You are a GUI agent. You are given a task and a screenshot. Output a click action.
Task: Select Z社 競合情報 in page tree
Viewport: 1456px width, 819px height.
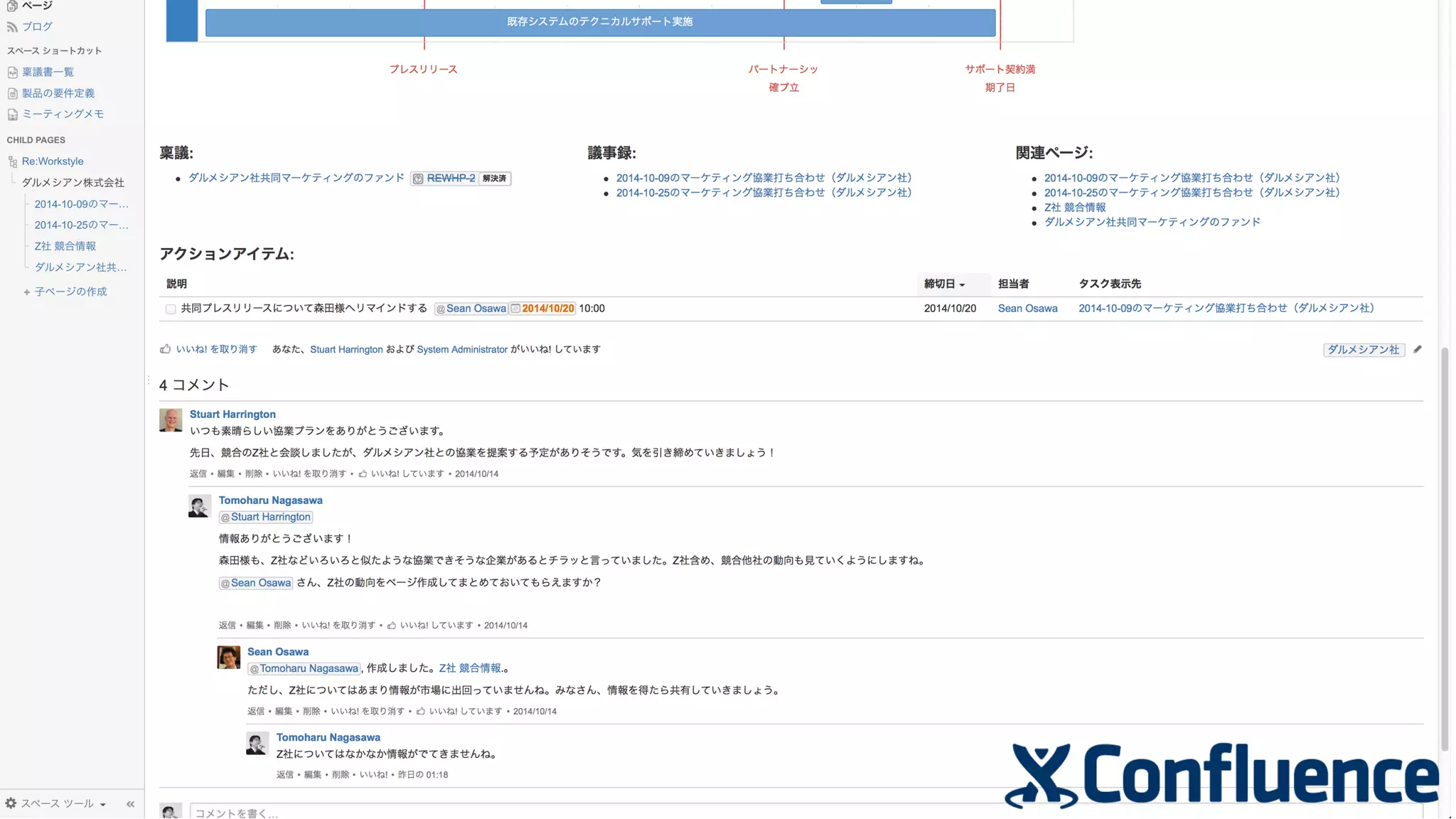point(65,246)
